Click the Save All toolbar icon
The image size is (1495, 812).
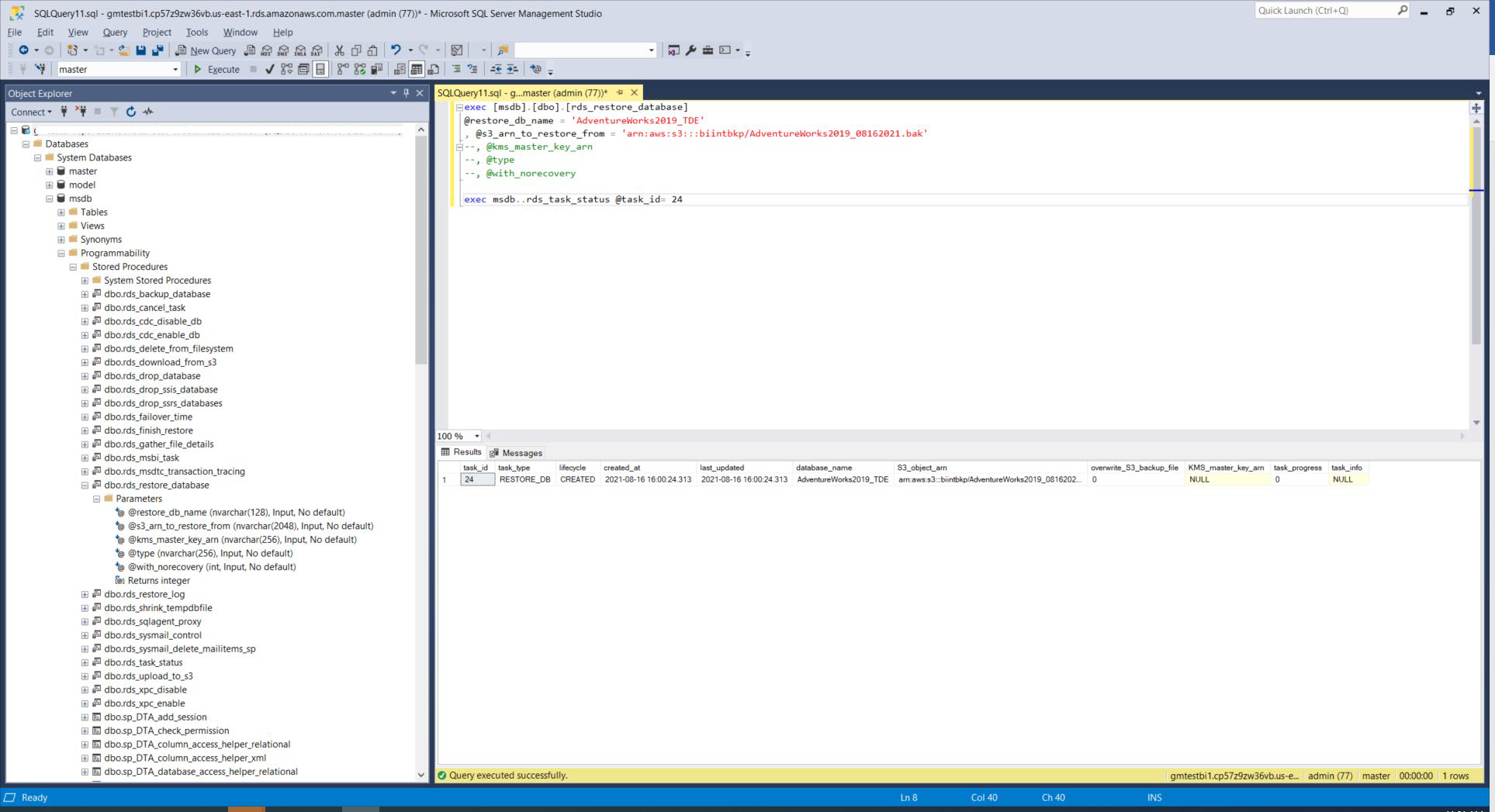click(x=157, y=50)
